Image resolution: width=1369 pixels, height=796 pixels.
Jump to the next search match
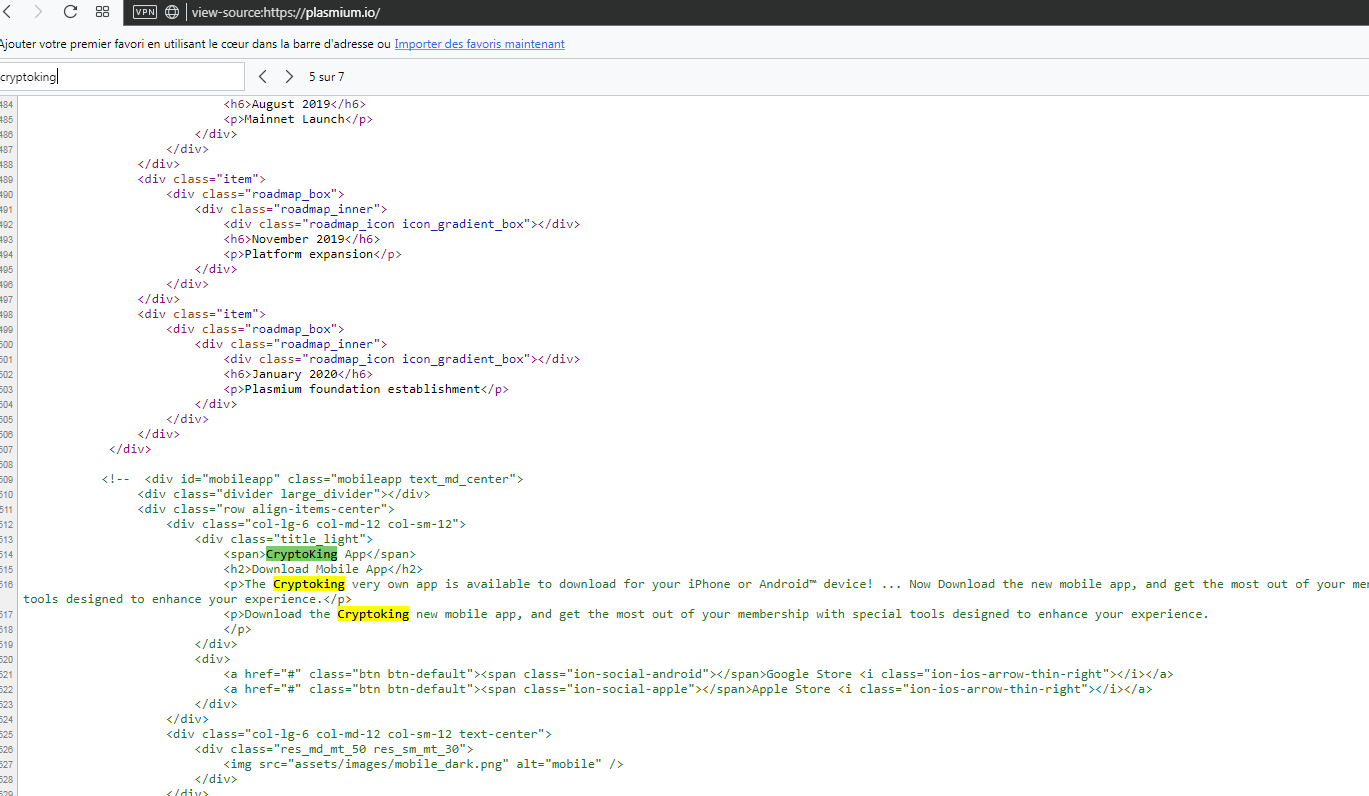289,77
